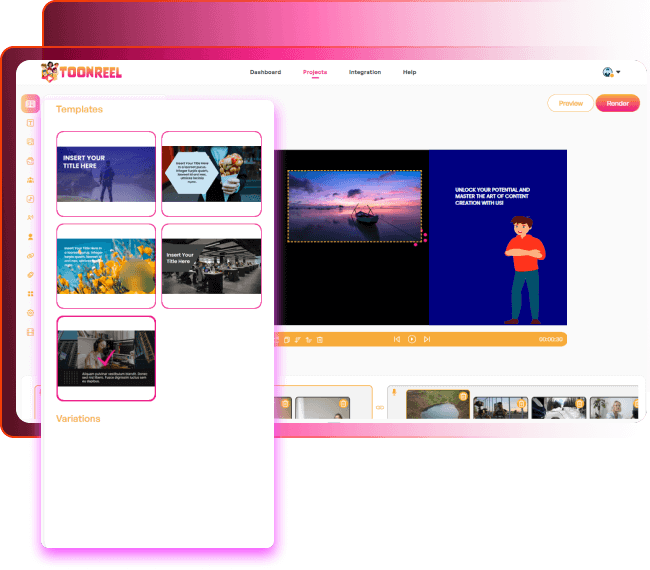
Task: Expand the user profile dropdown arrow
Action: pos(618,72)
